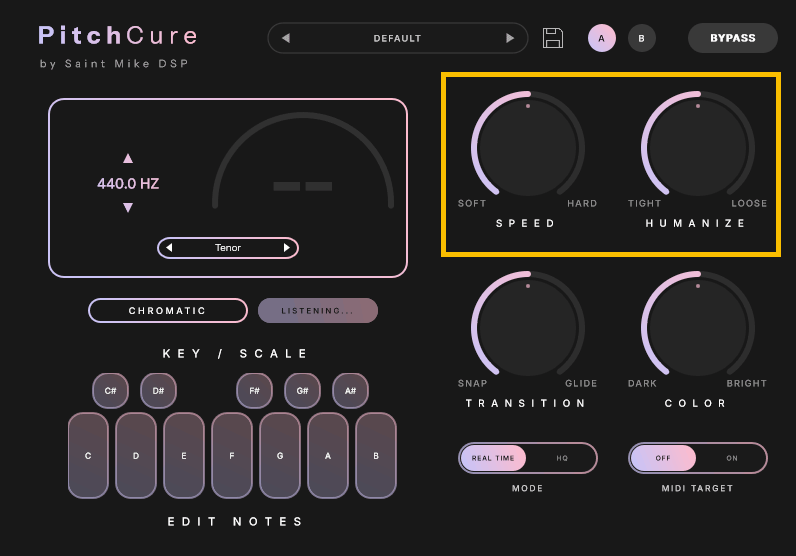This screenshot has height=556, width=796.
Task: Toggle the G# note key
Action: pos(303,390)
